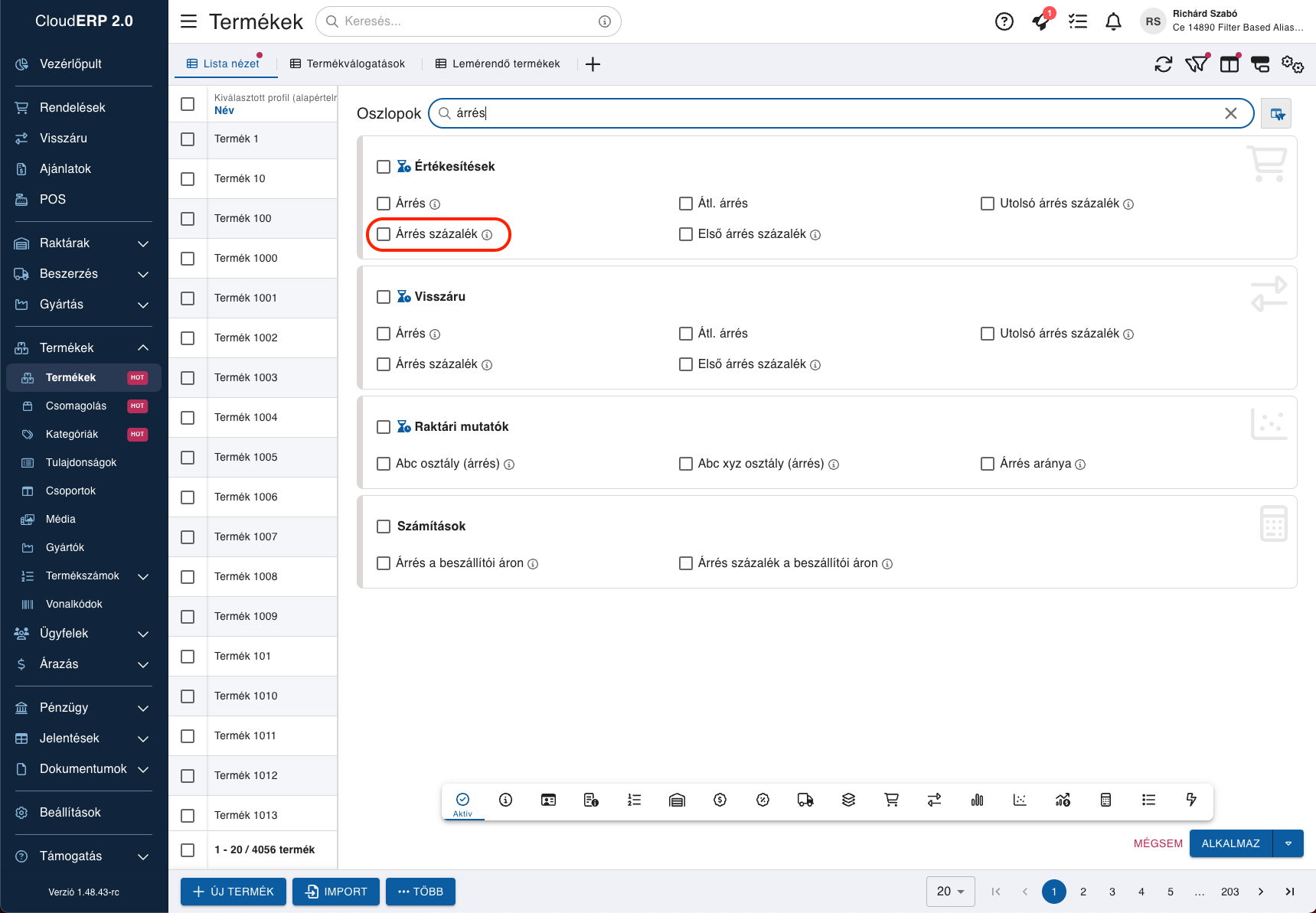
Task: Toggle the hamburger menu icon
Action: 188,21
